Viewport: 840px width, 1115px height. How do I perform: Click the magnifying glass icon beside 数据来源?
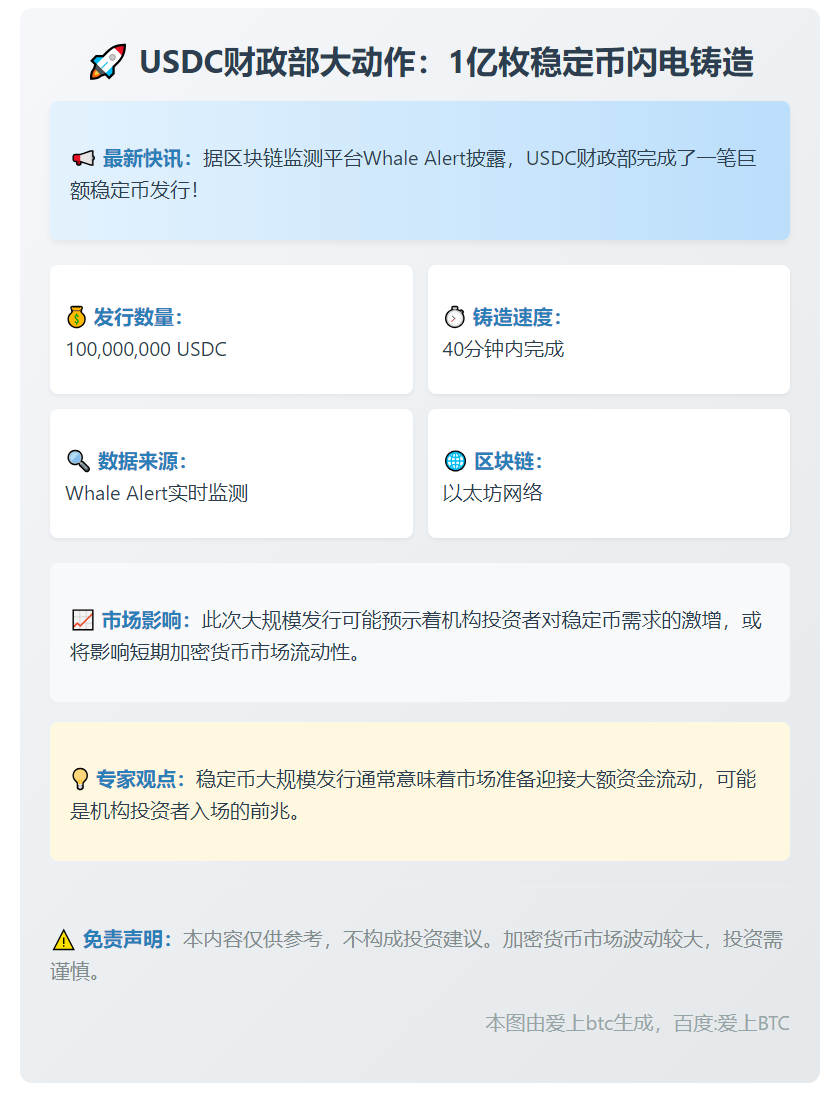(78, 461)
